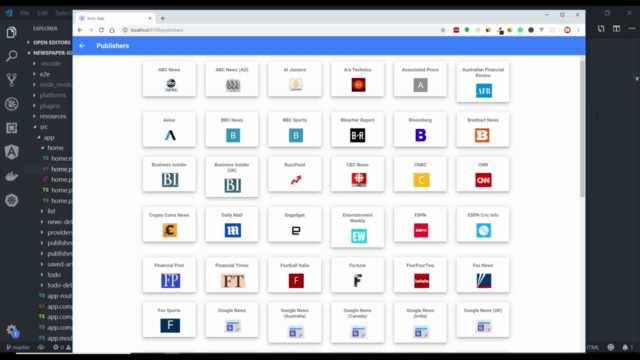Open the VS Code Explorer files icon
This screenshot has height=360, width=640.
[11, 32]
